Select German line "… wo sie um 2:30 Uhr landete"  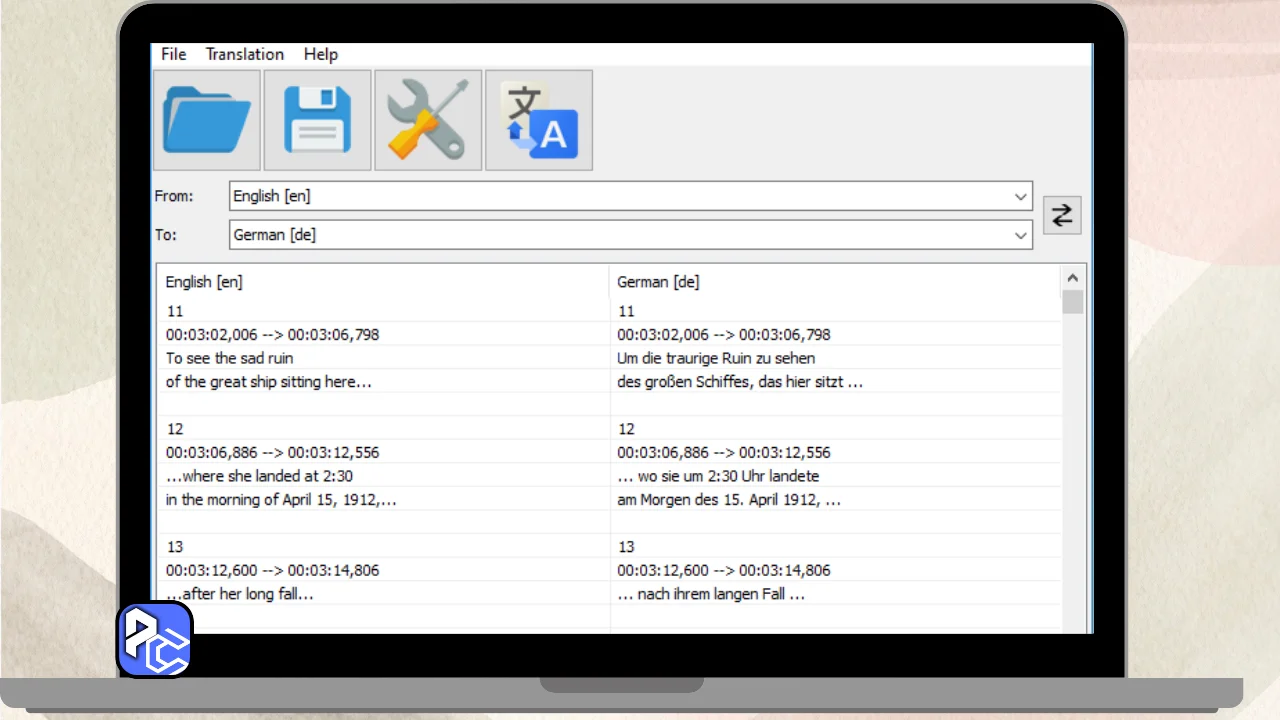coord(718,476)
